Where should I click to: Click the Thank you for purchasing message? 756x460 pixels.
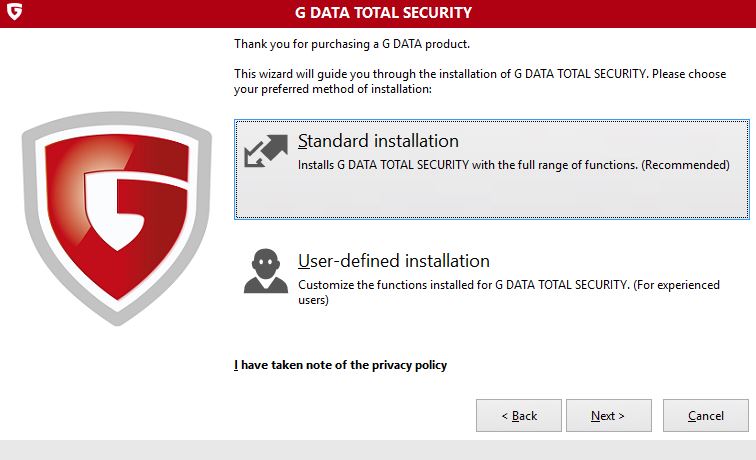click(x=352, y=44)
